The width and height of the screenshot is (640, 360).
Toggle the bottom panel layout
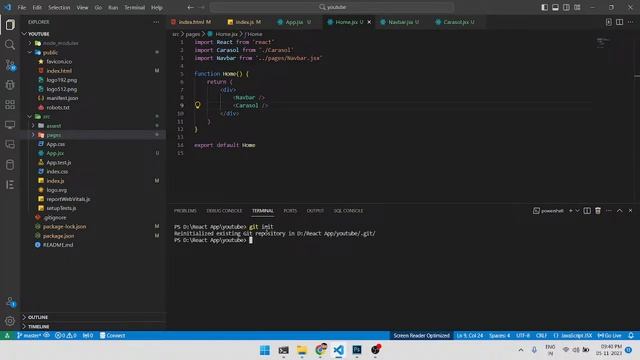point(556,7)
